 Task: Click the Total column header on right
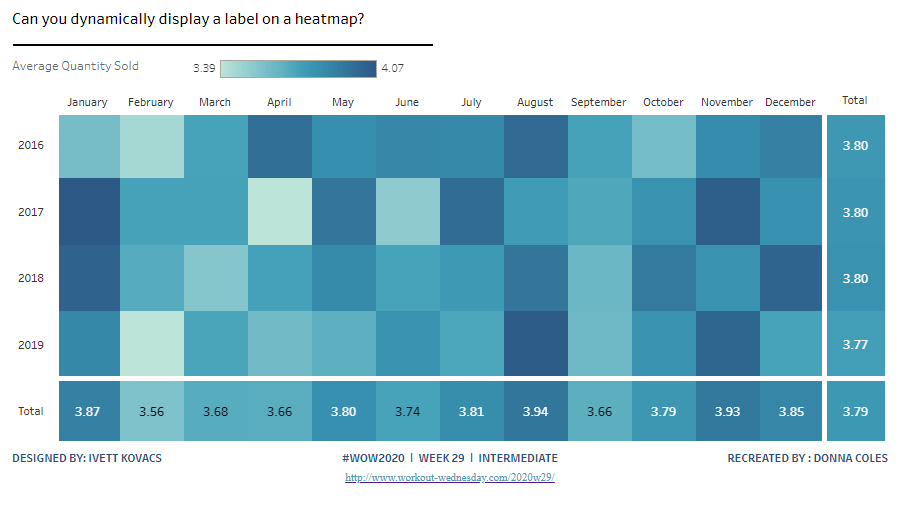(855, 100)
